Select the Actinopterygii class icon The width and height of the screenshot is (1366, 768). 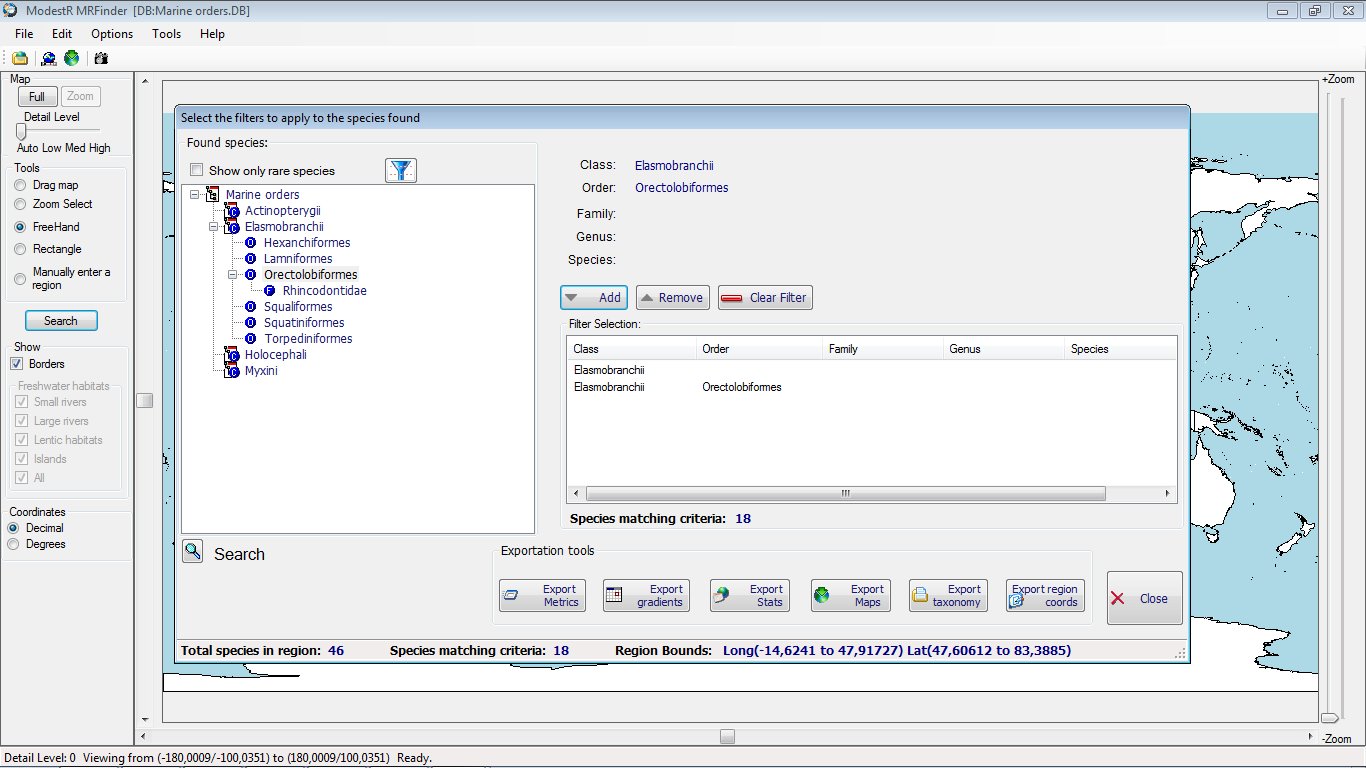pos(232,210)
